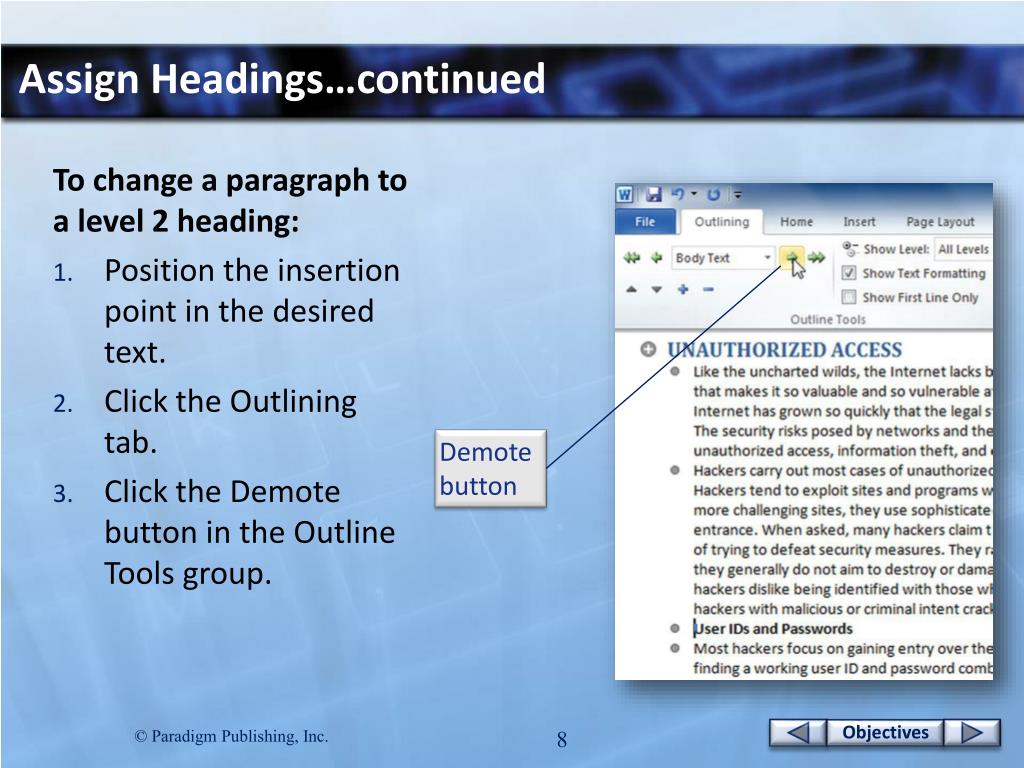Click the UNAUTHORIZED ACCESS heading text
This screenshot has height=768, width=1024.
click(784, 350)
